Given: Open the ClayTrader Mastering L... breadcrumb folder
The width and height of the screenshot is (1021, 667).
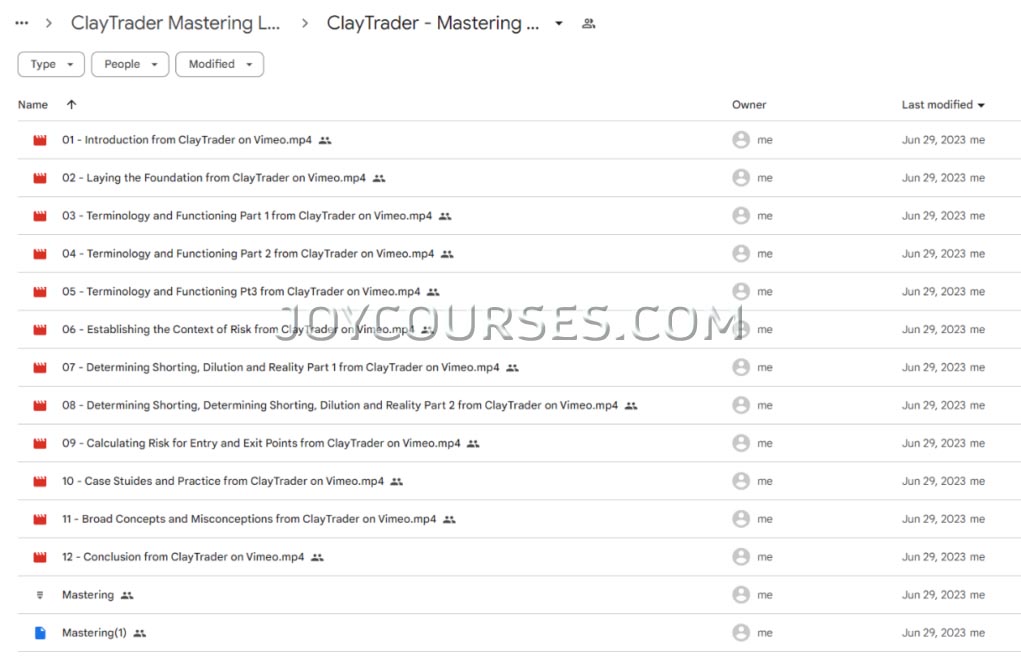Looking at the screenshot, I should [x=175, y=23].
